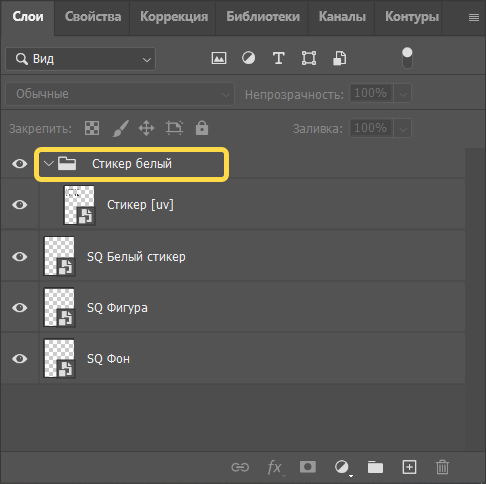
Task: Filter by shape layers icon
Action: pos(309,58)
